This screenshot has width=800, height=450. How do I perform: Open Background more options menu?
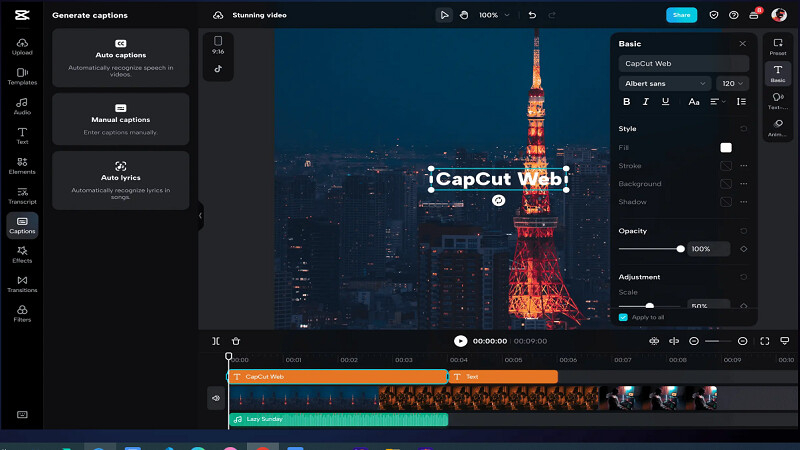coord(743,184)
